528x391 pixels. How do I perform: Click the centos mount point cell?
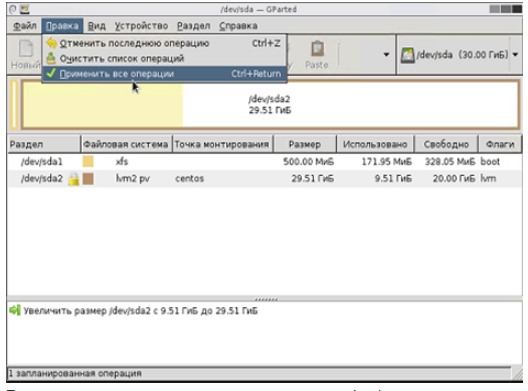pyautogui.click(x=190, y=178)
